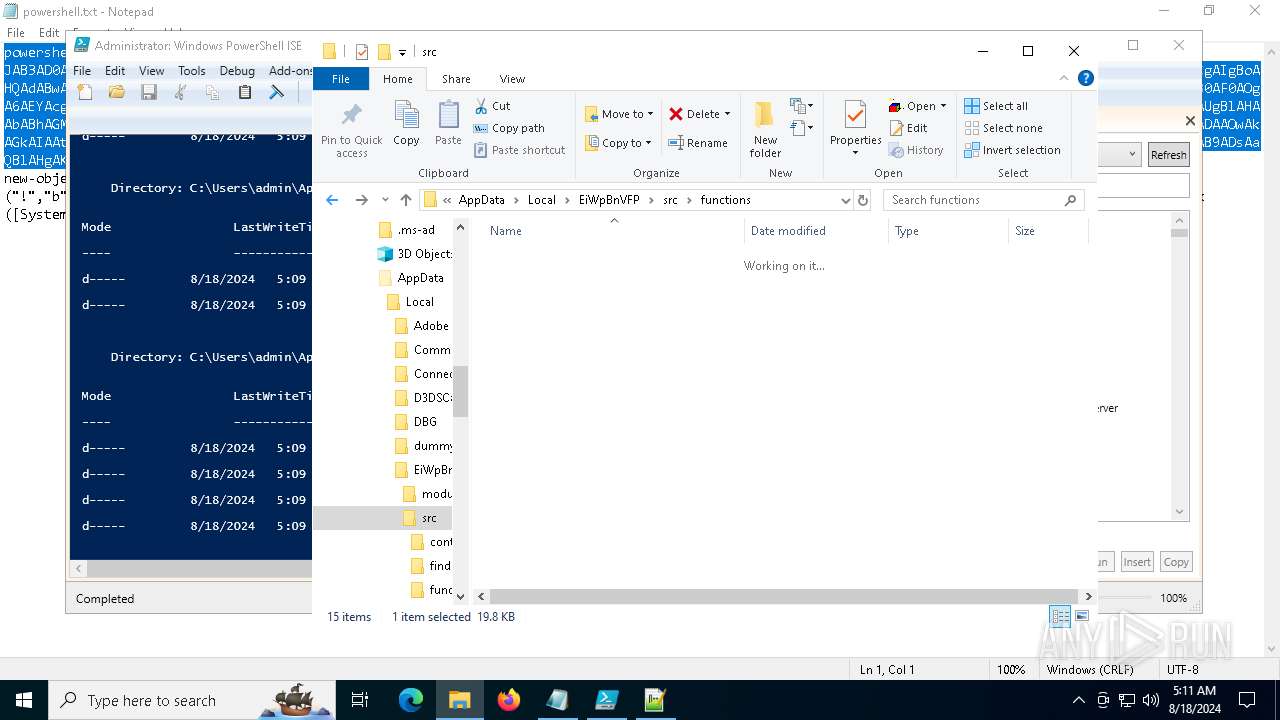Go up one folder level arrow
The height and width of the screenshot is (720, 1280).
pos(405,200)
